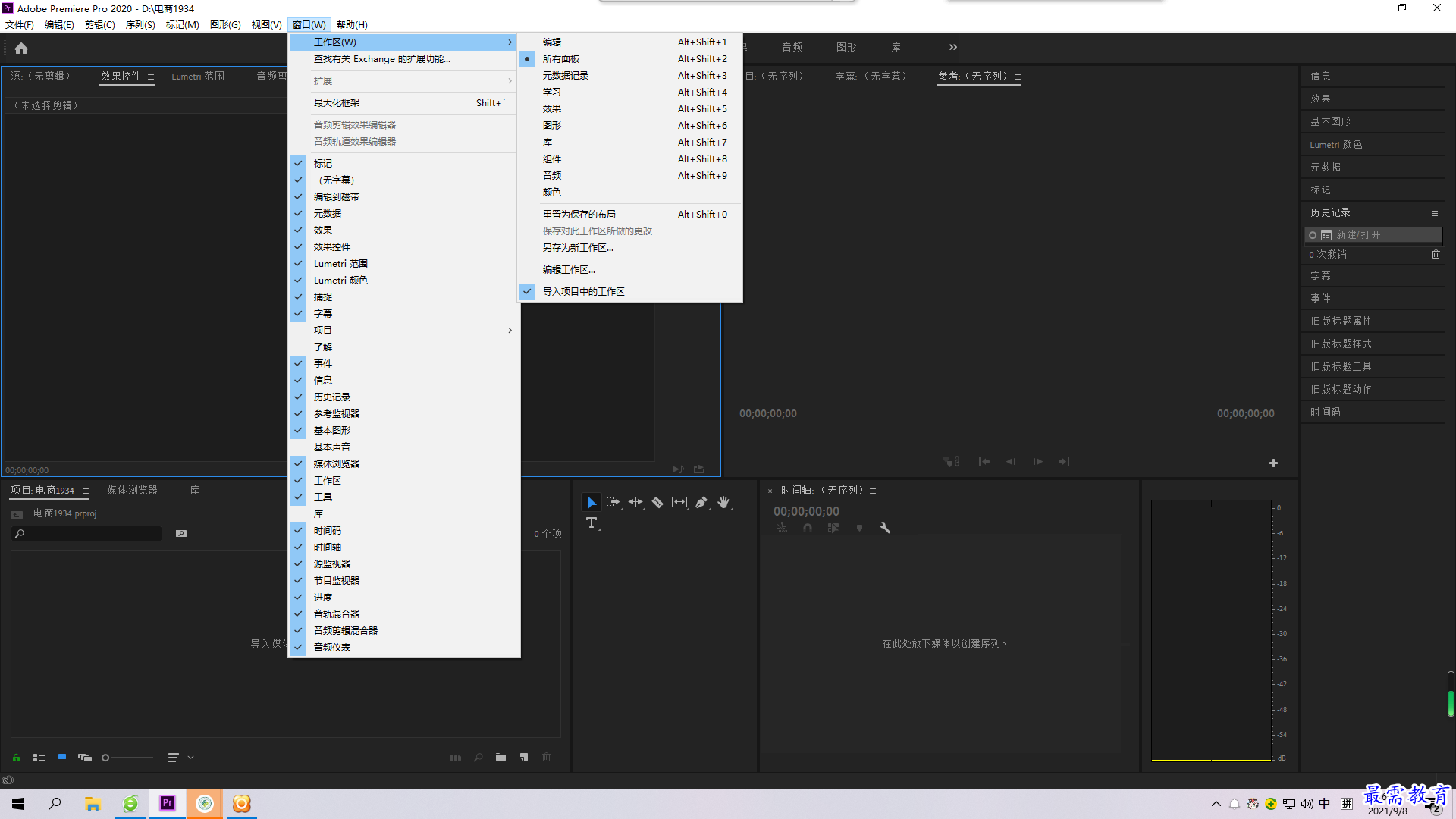Click search bin filter icon beside search box

[181, 533]
